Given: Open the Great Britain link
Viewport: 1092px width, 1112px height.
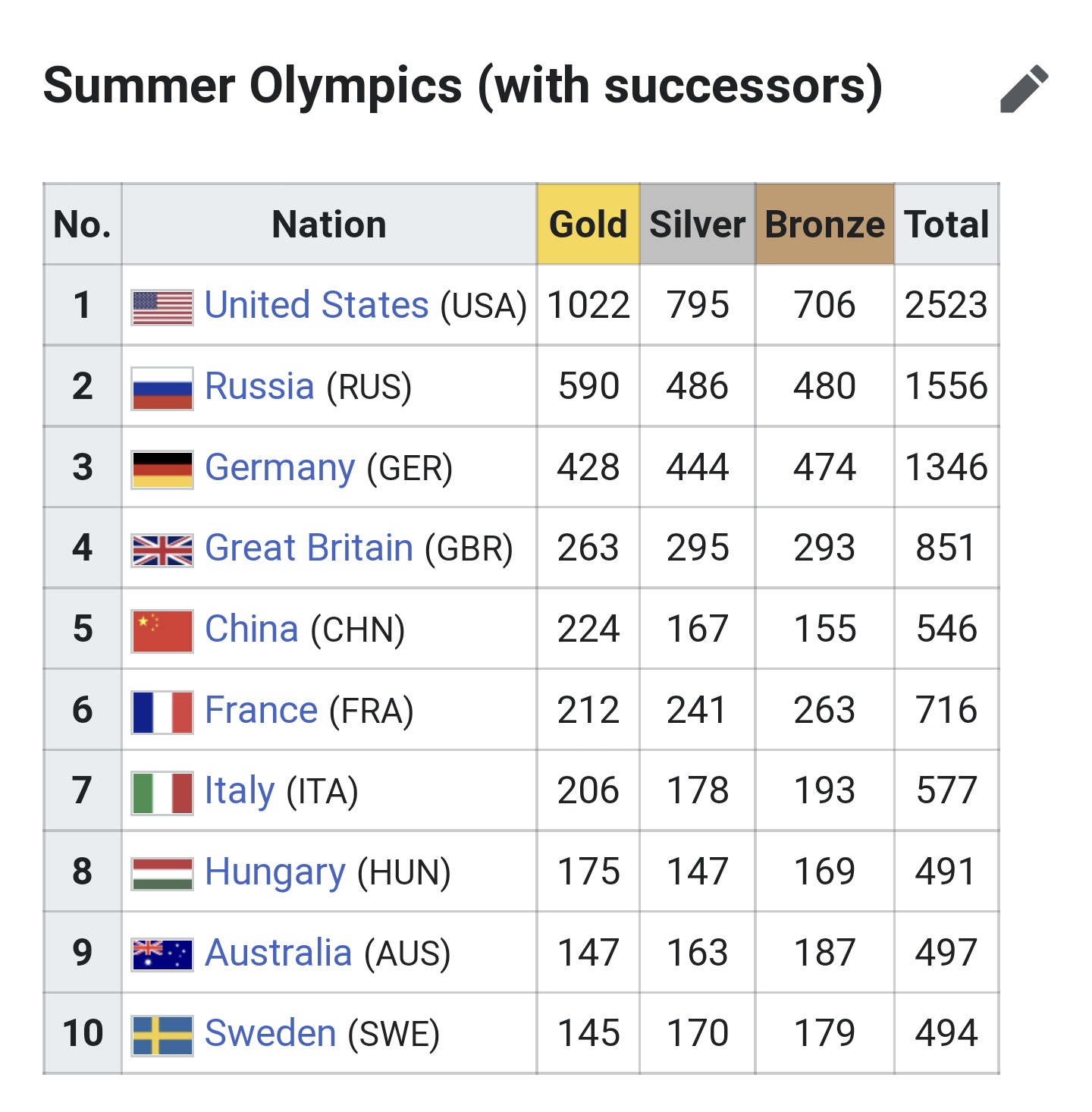Looking at the screenshot, I should coord(309,548).
